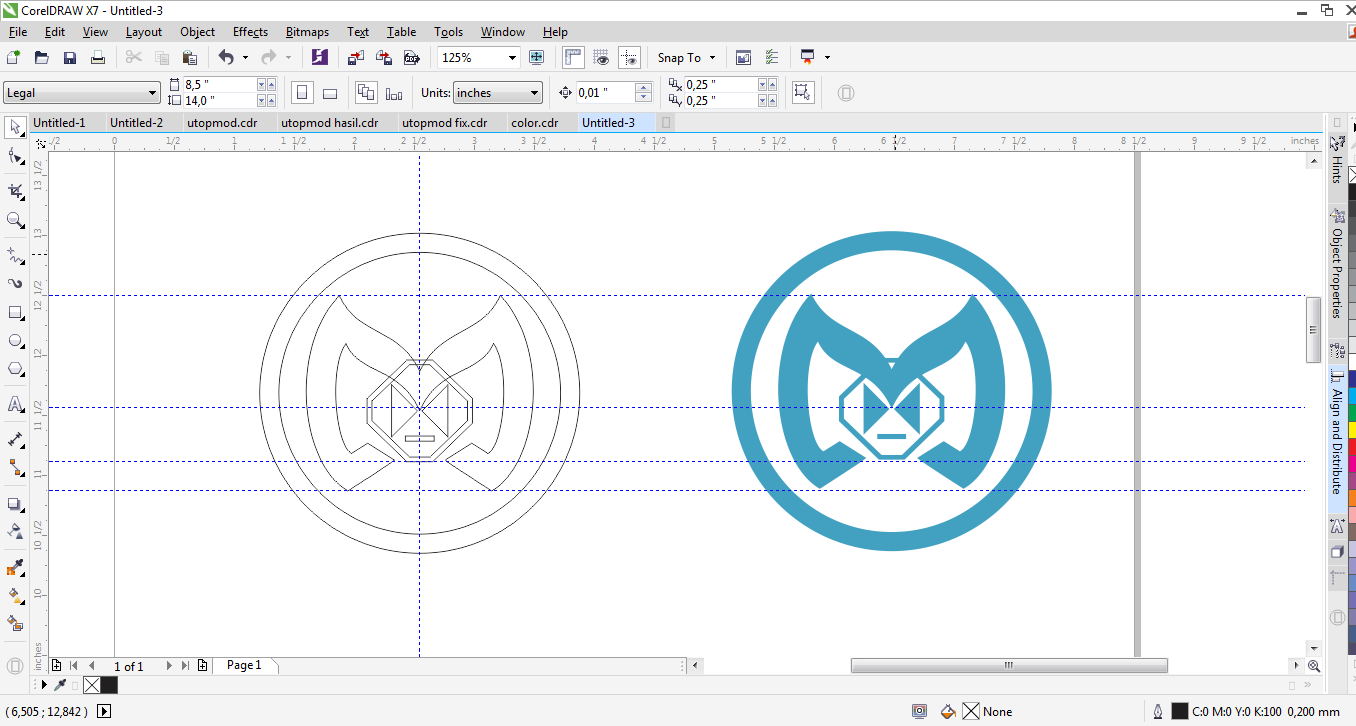The height and width of the screenshot is (726, 1356).
Task: Select the Connector tool
Action: pos(15,467)
